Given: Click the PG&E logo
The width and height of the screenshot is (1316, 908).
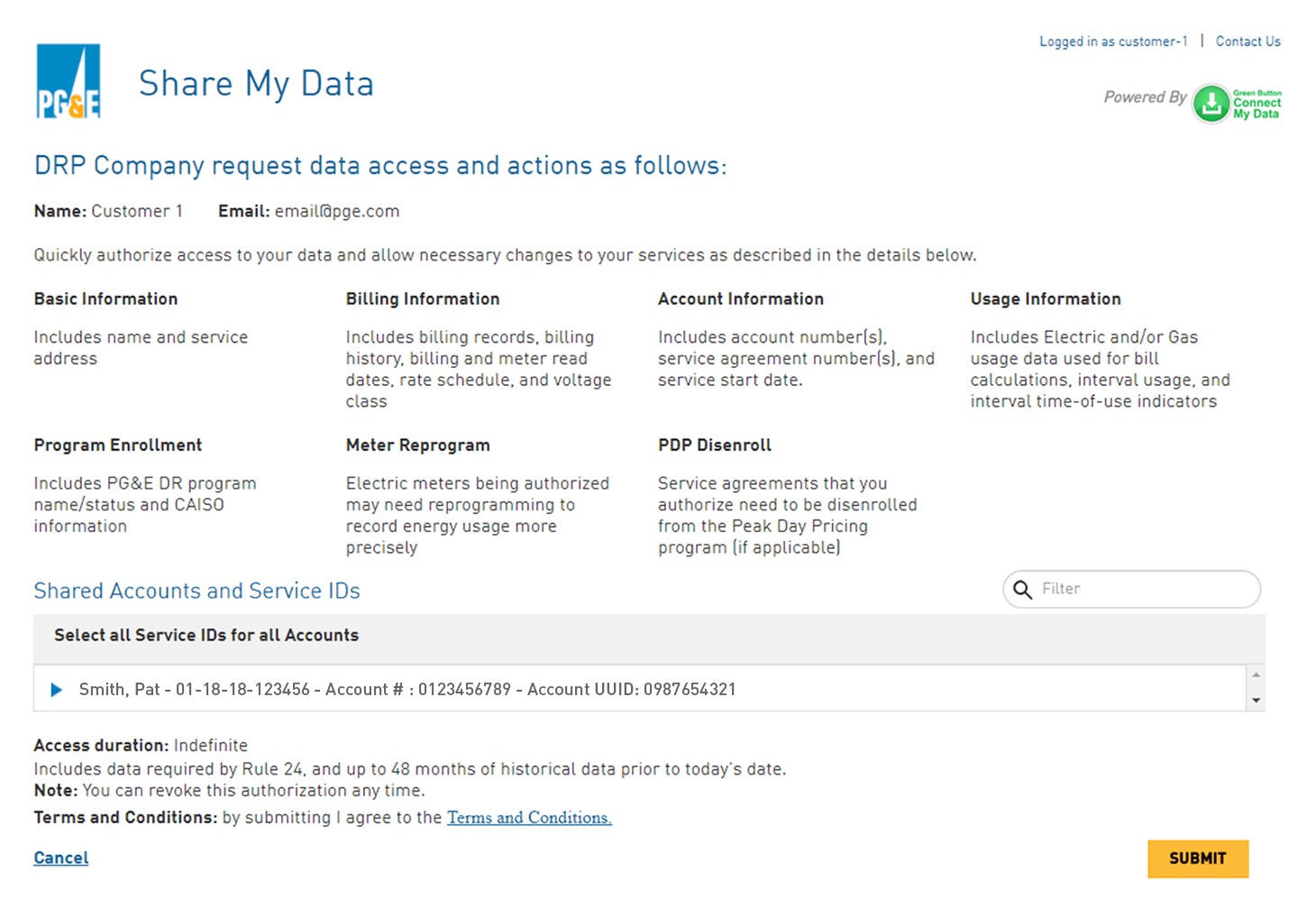Looking at the screenshot, I should (x=69, y=81).
